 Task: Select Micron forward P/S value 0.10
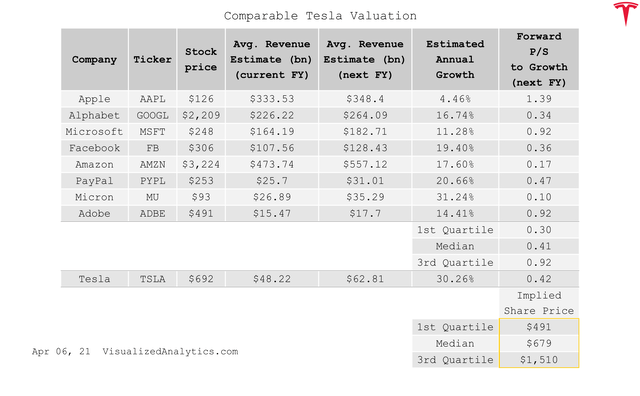coord(539,197)
